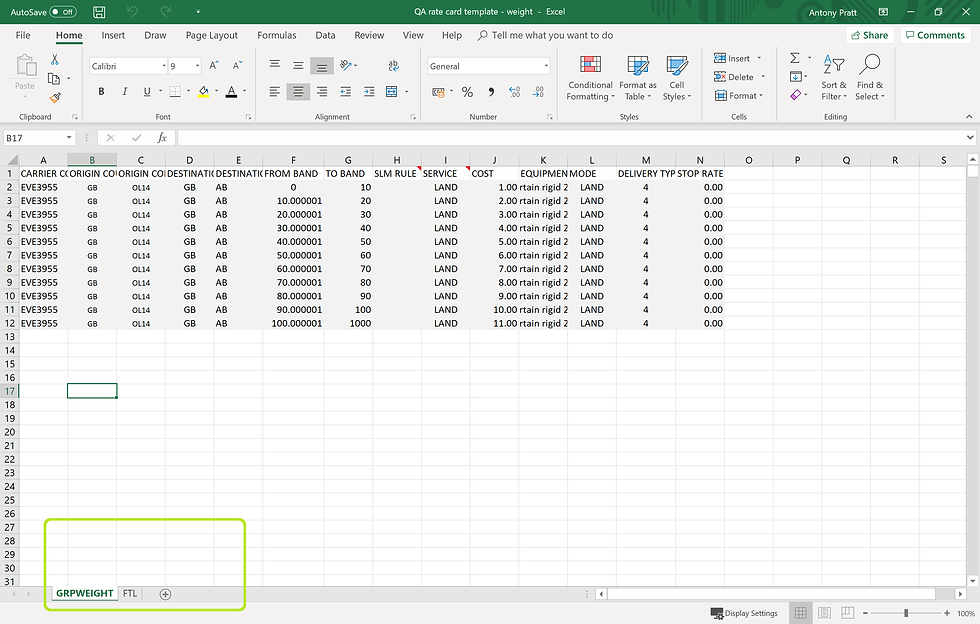The image size is (980, 624).
Task: Click Merge & Center icon
Action: click(392, 92)
